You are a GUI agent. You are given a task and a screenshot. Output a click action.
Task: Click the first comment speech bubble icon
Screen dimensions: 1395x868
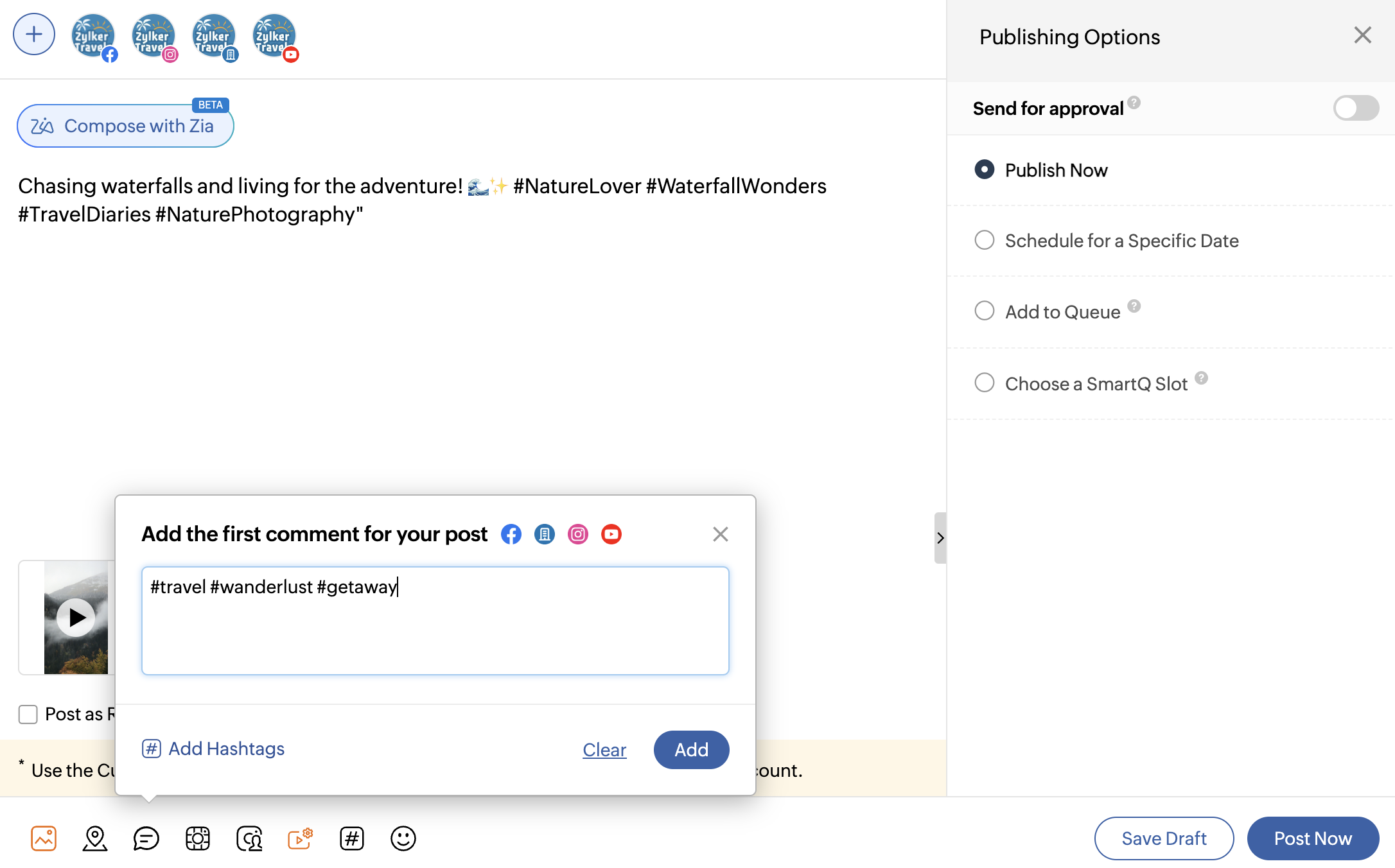point(146,838)
